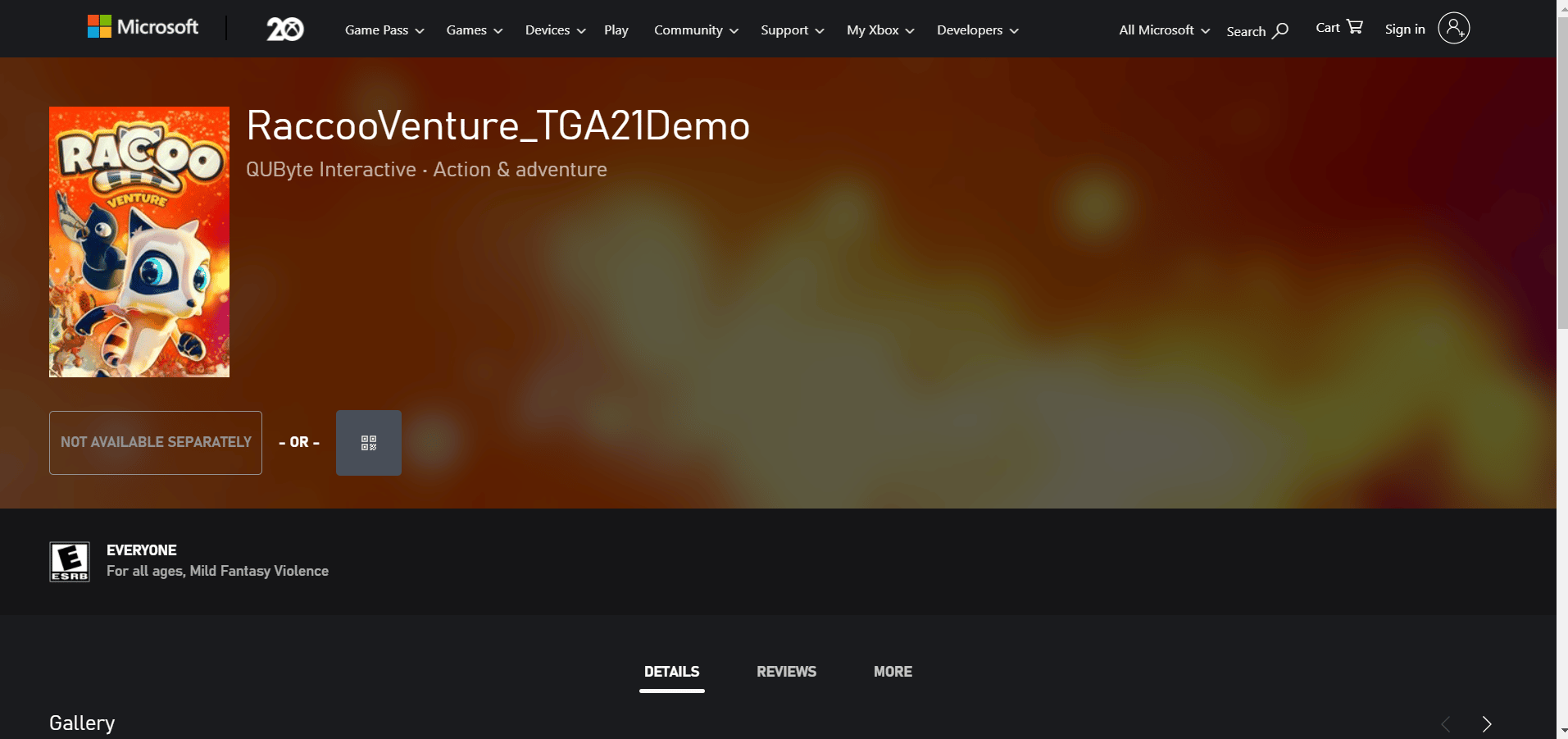The image size is (1568, 739).
Task: Click the RaccooVenture box art thumbnail
Action: point(139,242)
